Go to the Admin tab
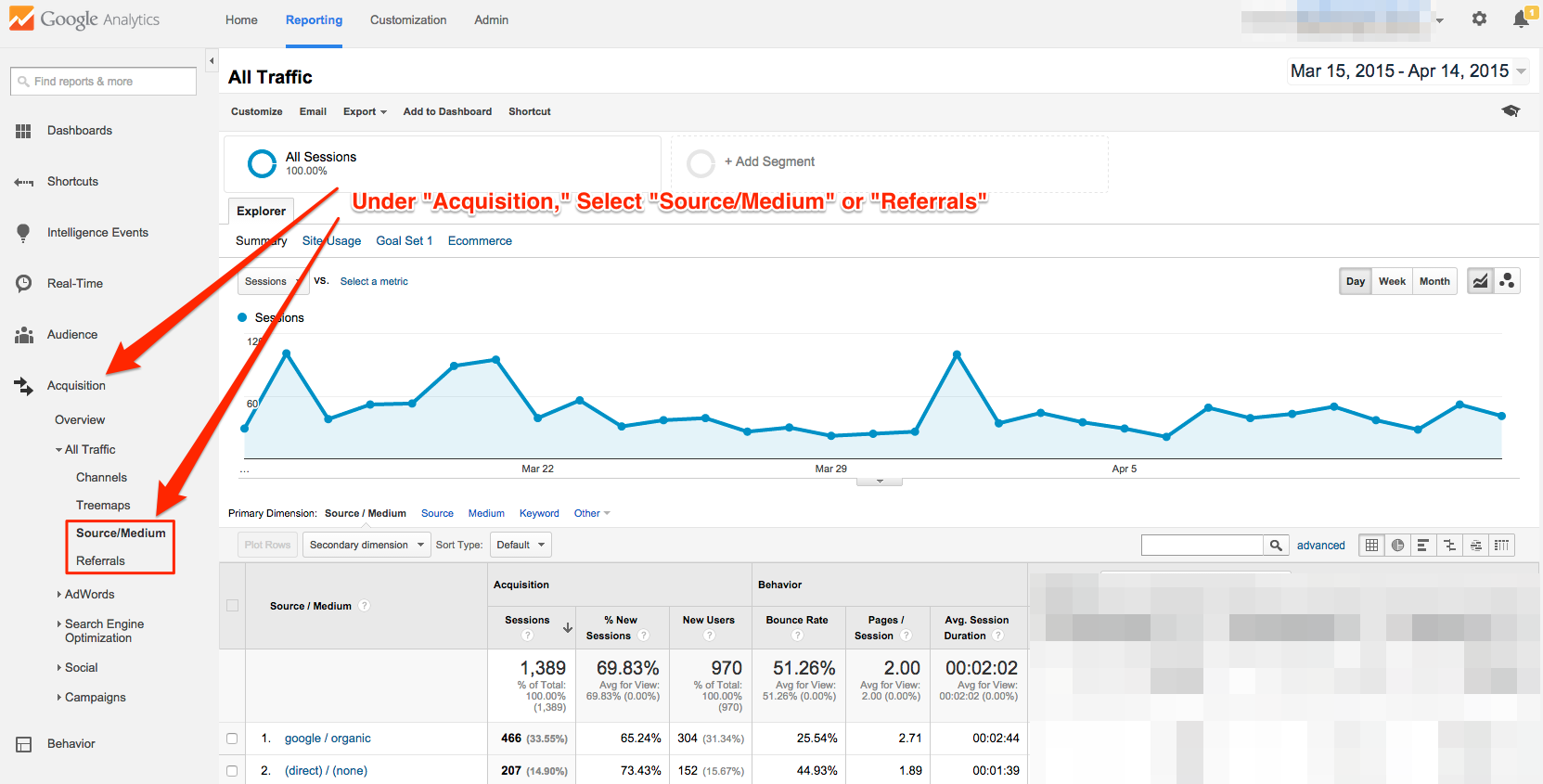This screenshot has height=784, width=1543. pos(491,19)
